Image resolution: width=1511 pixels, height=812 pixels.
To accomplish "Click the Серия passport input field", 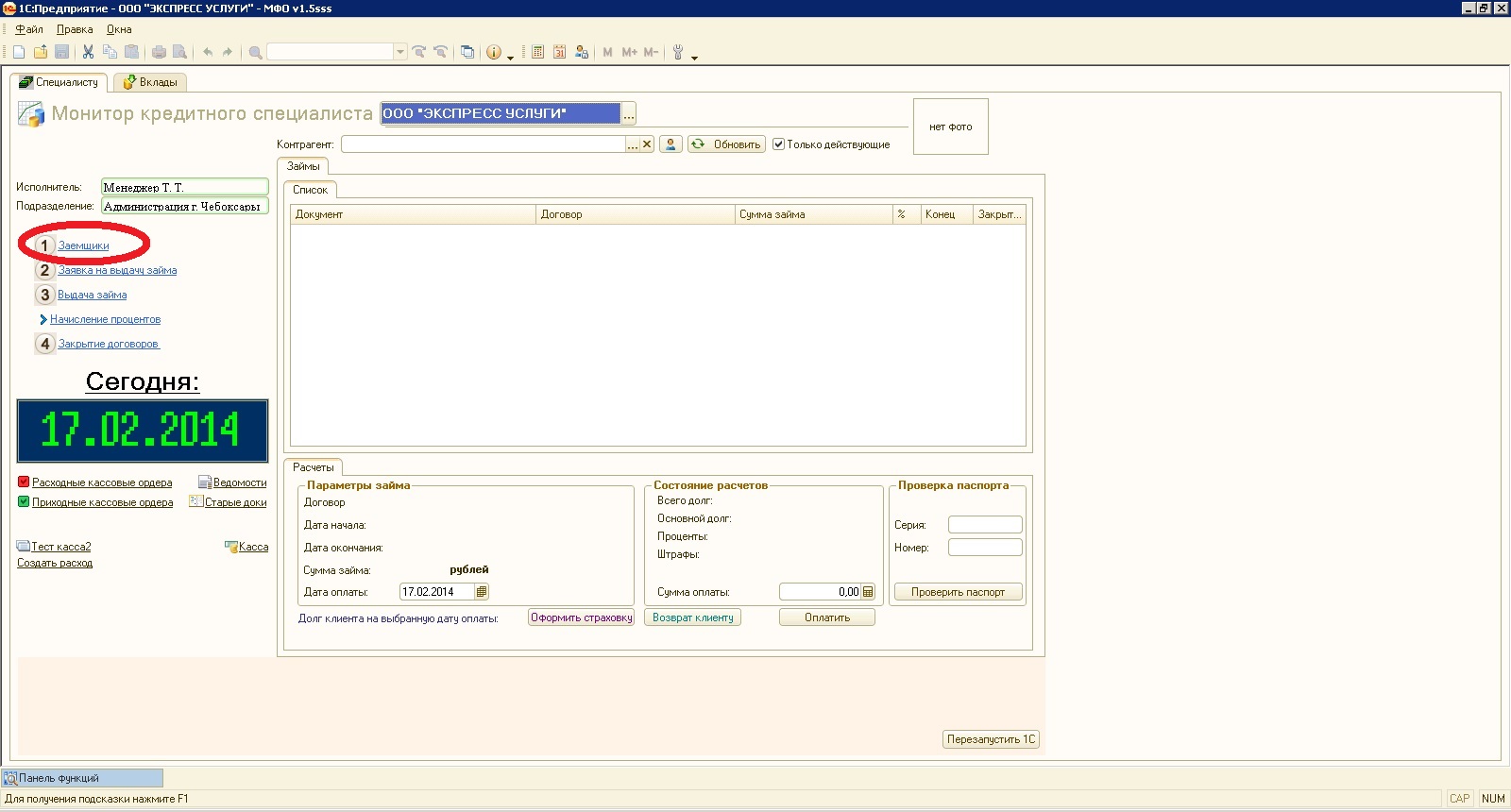I will point(985,525).
